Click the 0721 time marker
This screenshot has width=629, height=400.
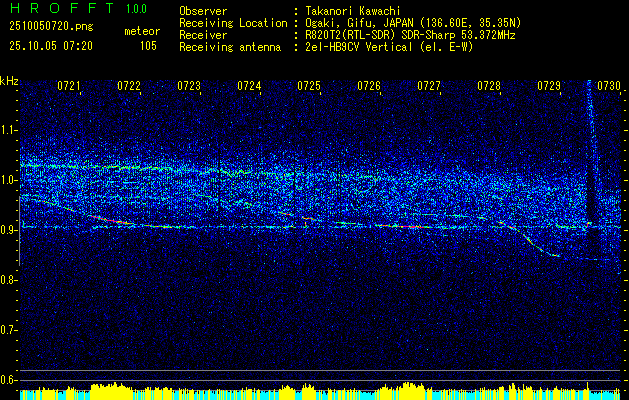click(x=69, y=86)
